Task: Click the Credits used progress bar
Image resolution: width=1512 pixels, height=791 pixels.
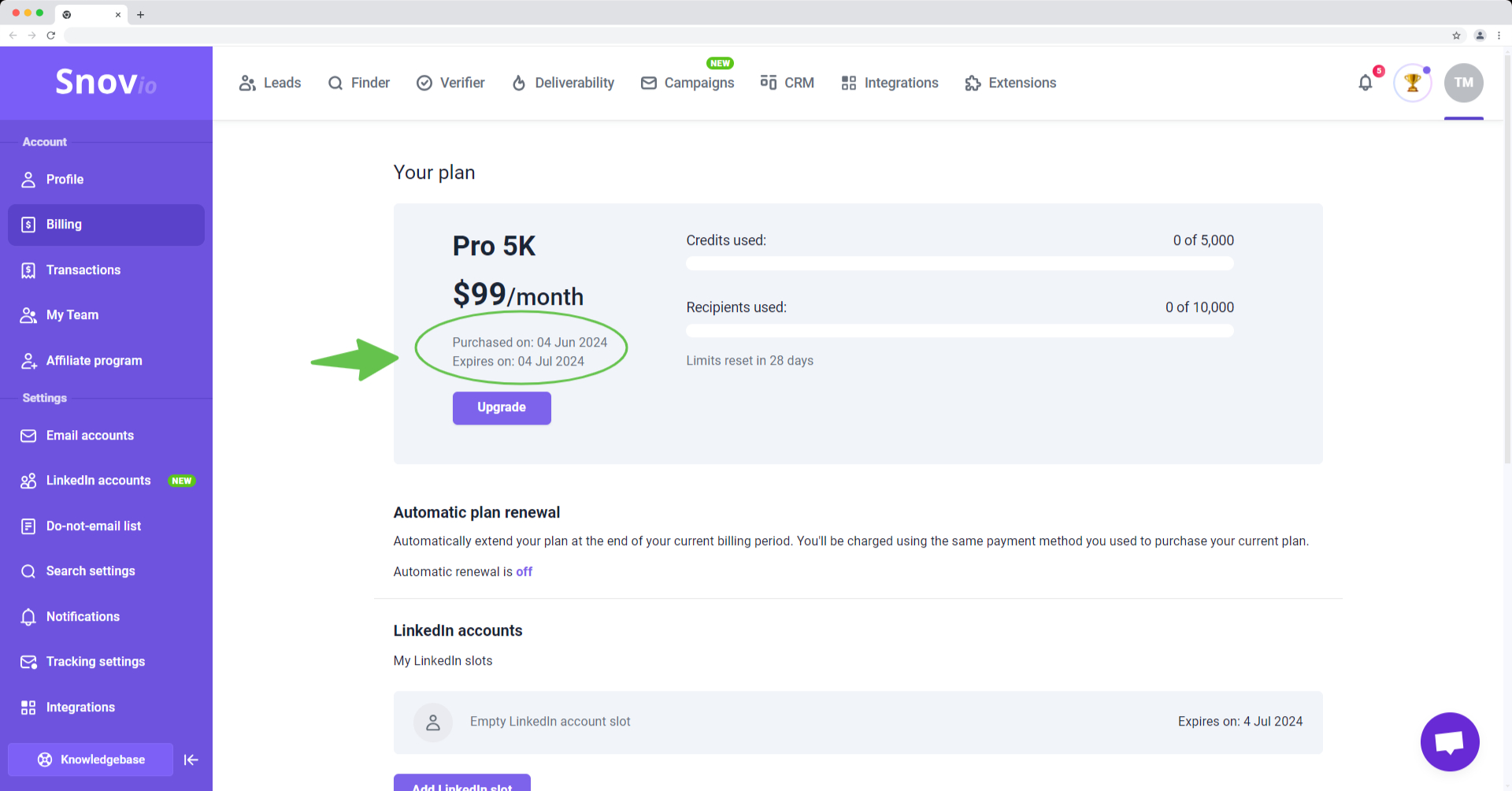Action: coord(960,263)
